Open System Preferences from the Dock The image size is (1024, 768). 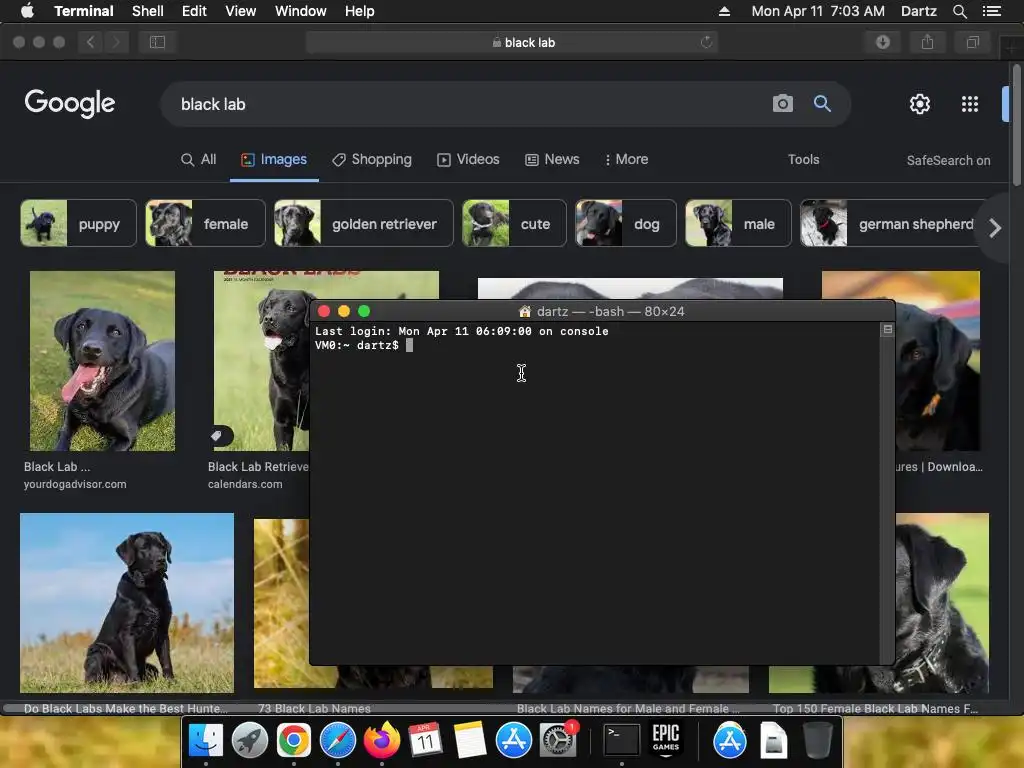pyautogui.click(x=558, y=740)
